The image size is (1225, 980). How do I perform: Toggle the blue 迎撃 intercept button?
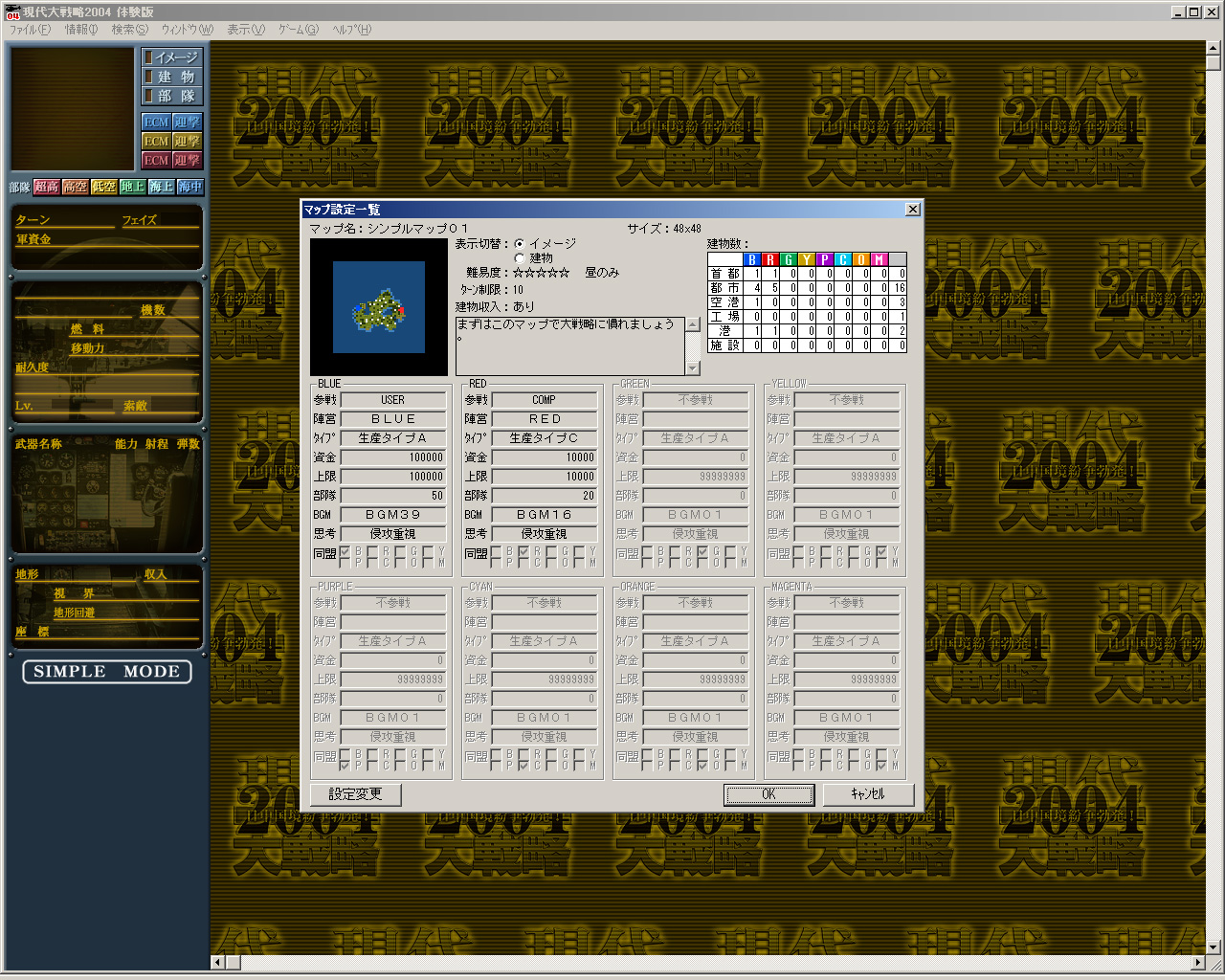(x=188, y=122)
